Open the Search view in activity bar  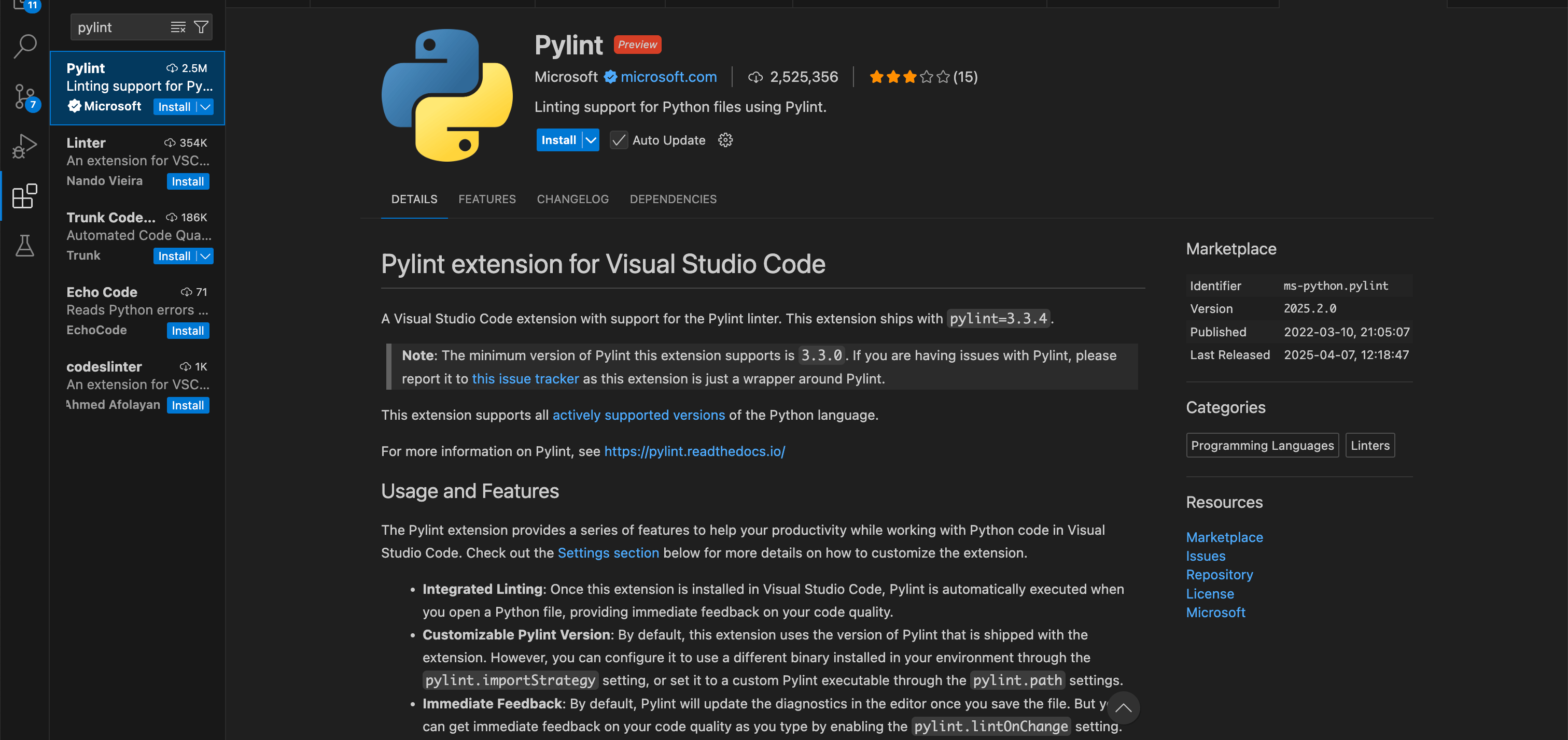(x=25, y=46)
